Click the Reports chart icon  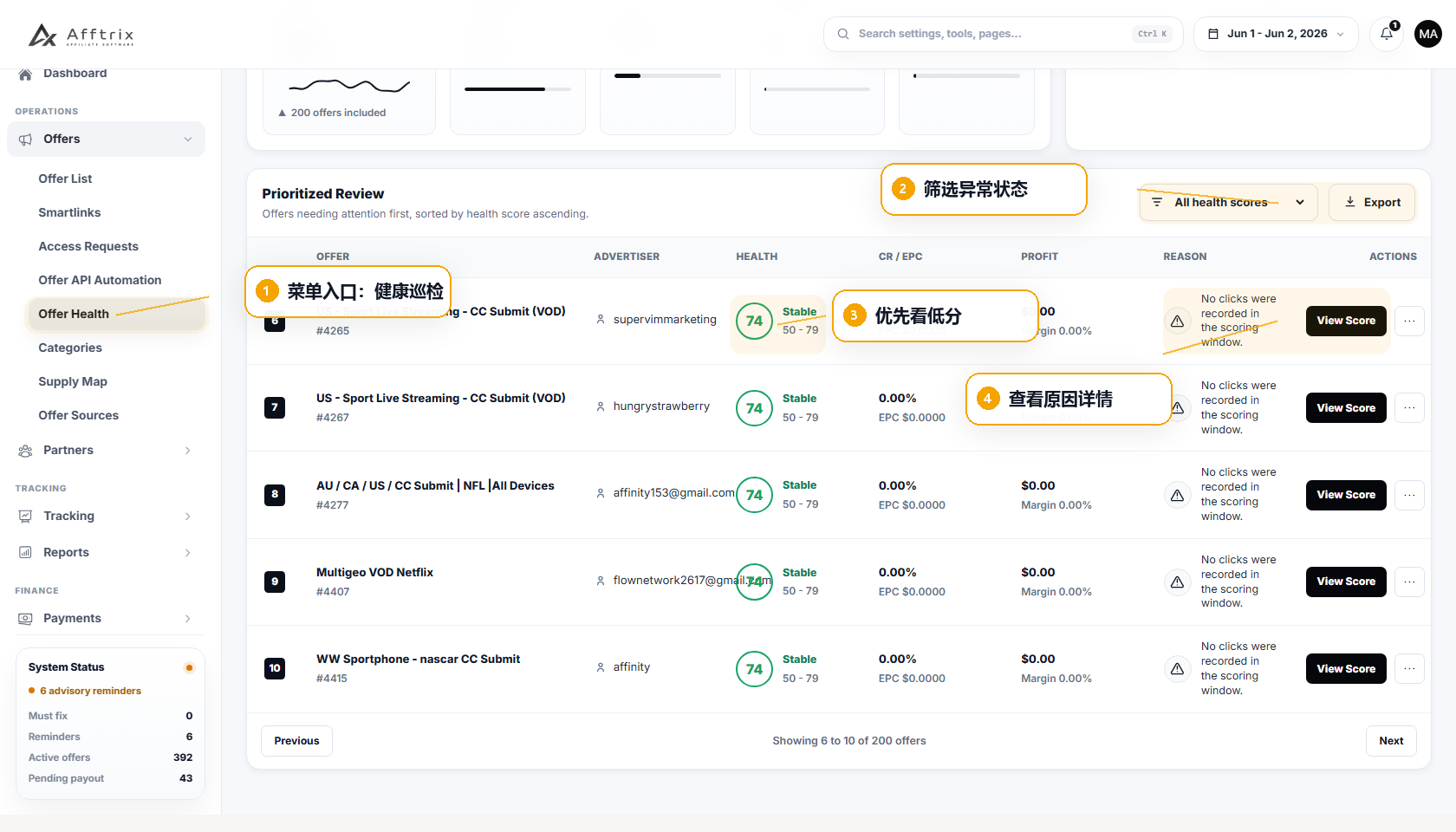click(x=25, y=553)
